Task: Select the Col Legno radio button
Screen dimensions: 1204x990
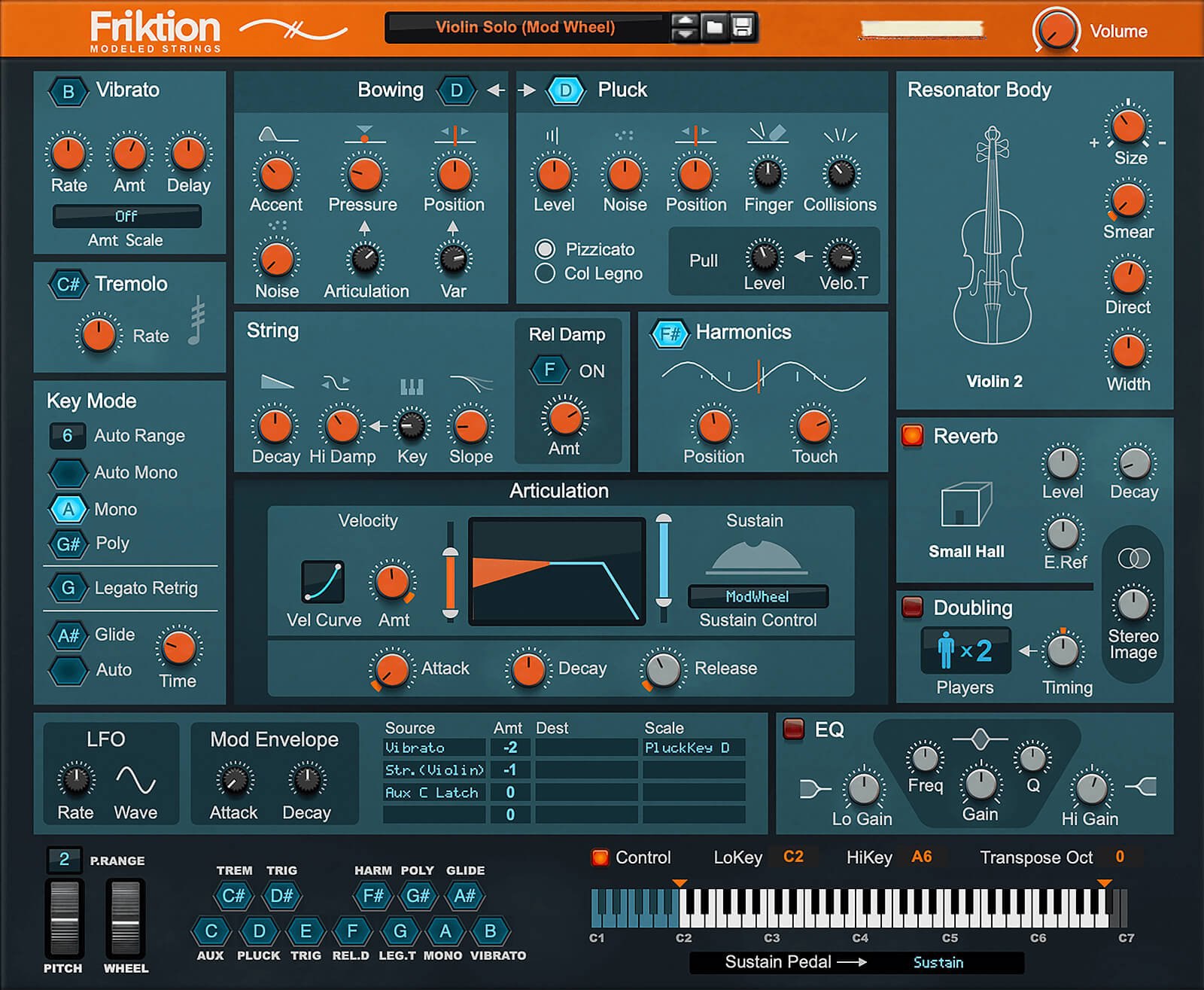Action: pyautogui.click(x=547, y=273)
